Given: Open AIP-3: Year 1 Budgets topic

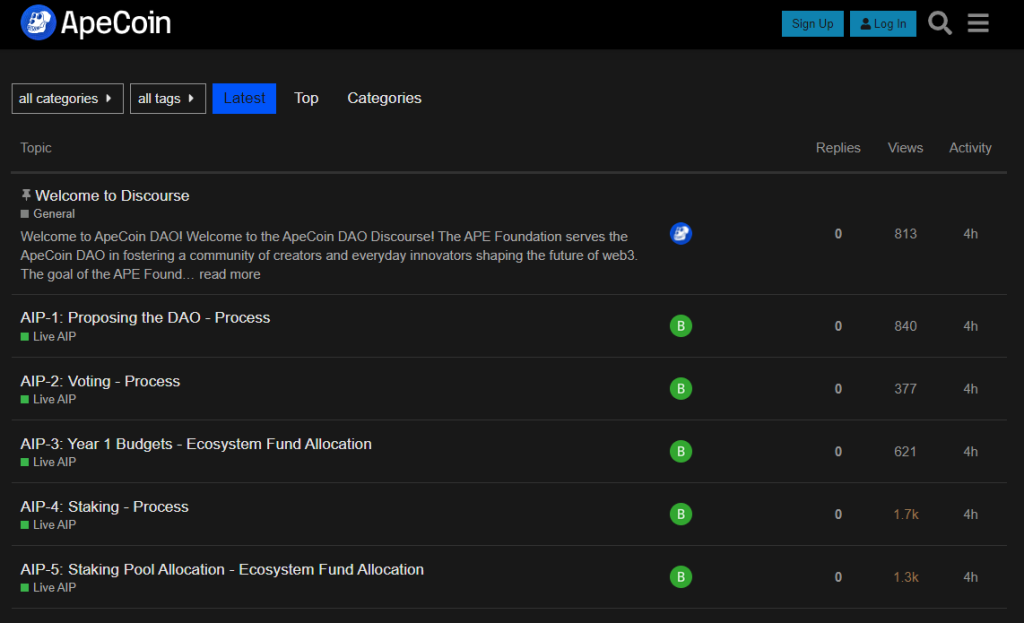Looking at the screenshot, I should pos(196,443).
